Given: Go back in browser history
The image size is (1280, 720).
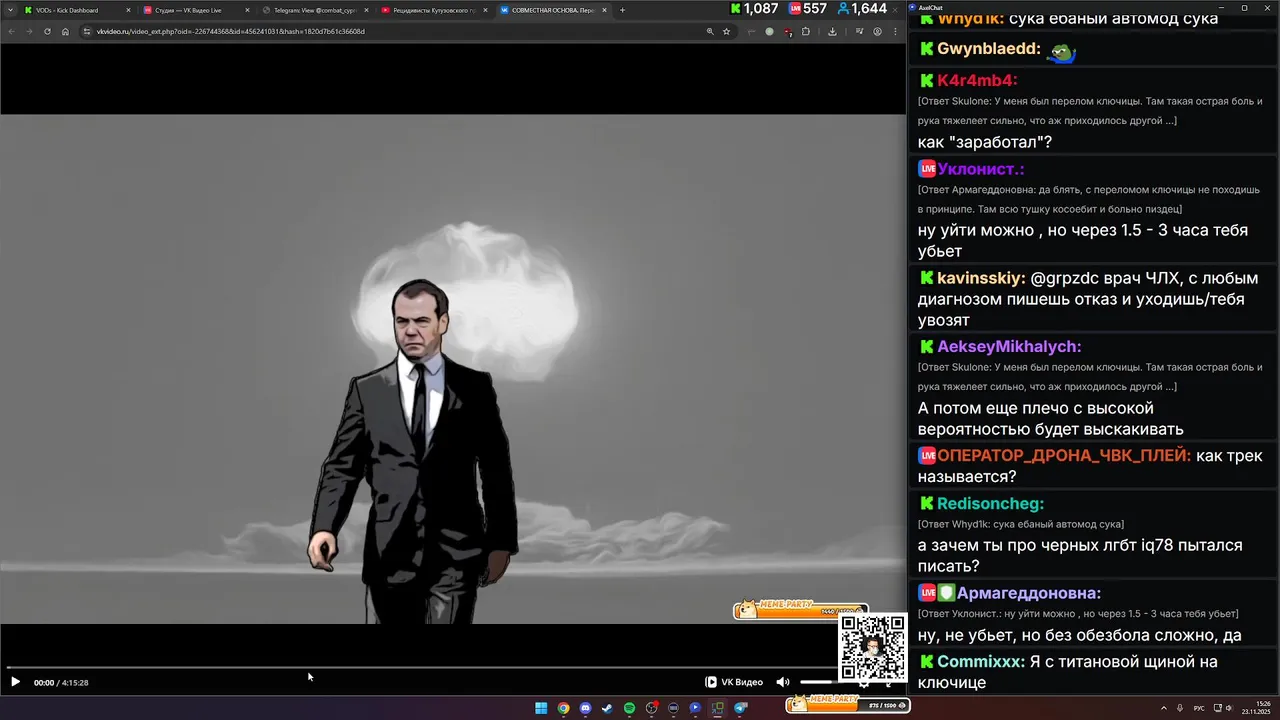Looking at the screenshot, I should point(12,31).
